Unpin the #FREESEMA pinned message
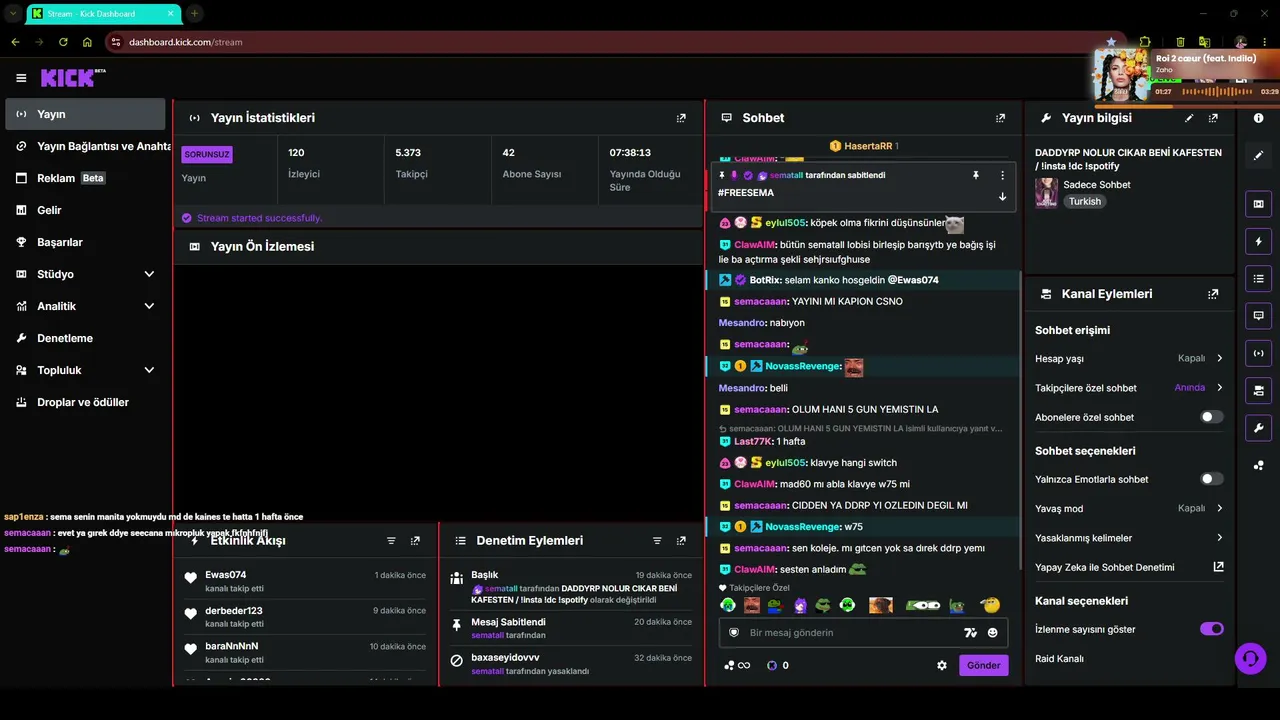The height and width of the screenshot is (720, 1280). click(x=976, y=175)
